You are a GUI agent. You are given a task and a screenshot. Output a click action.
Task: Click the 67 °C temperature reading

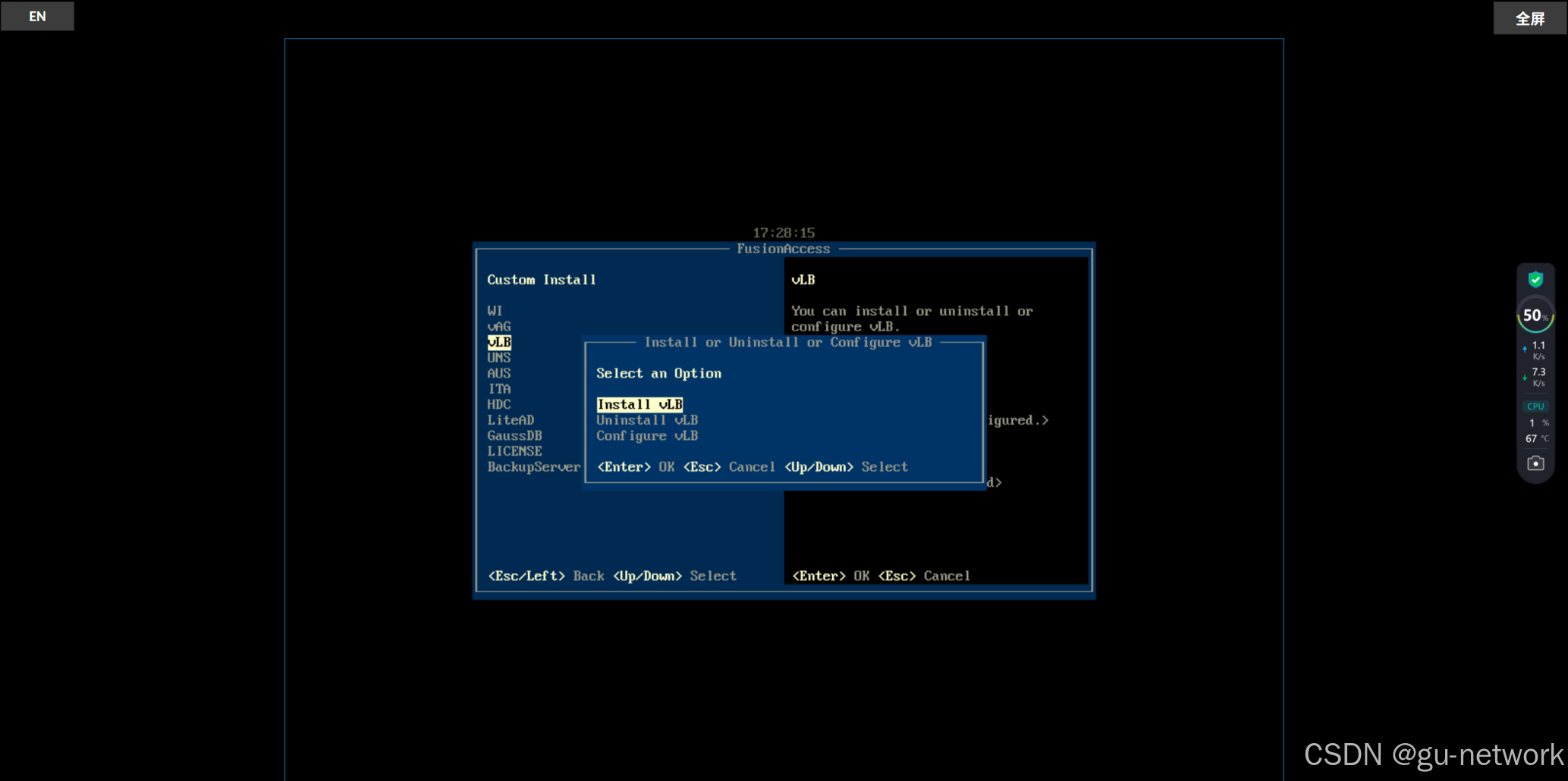tap(1537, 438)
